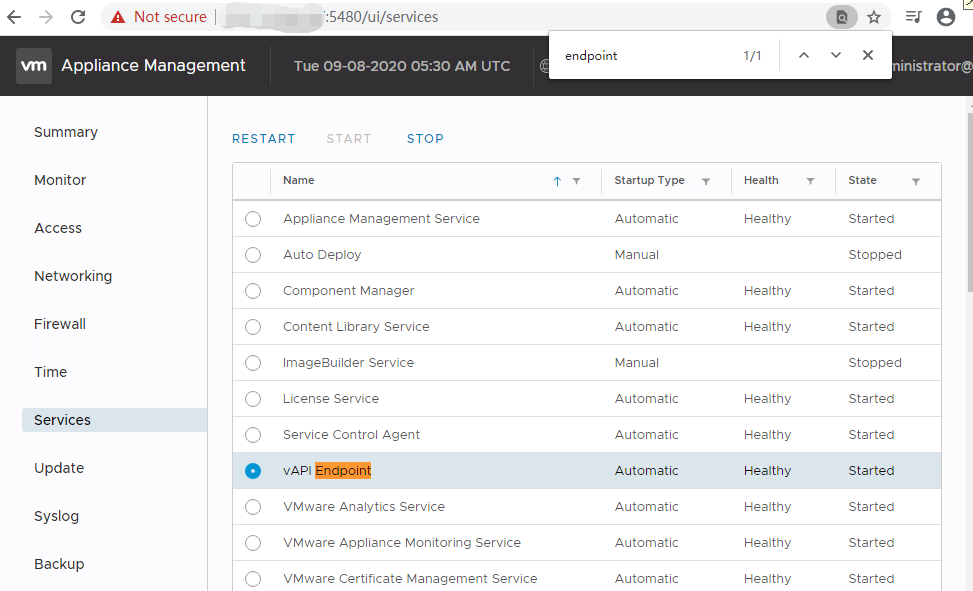This screenshot has width=973, height=591.
Task: Click the browser back arrow
Action: pos(14,17)
